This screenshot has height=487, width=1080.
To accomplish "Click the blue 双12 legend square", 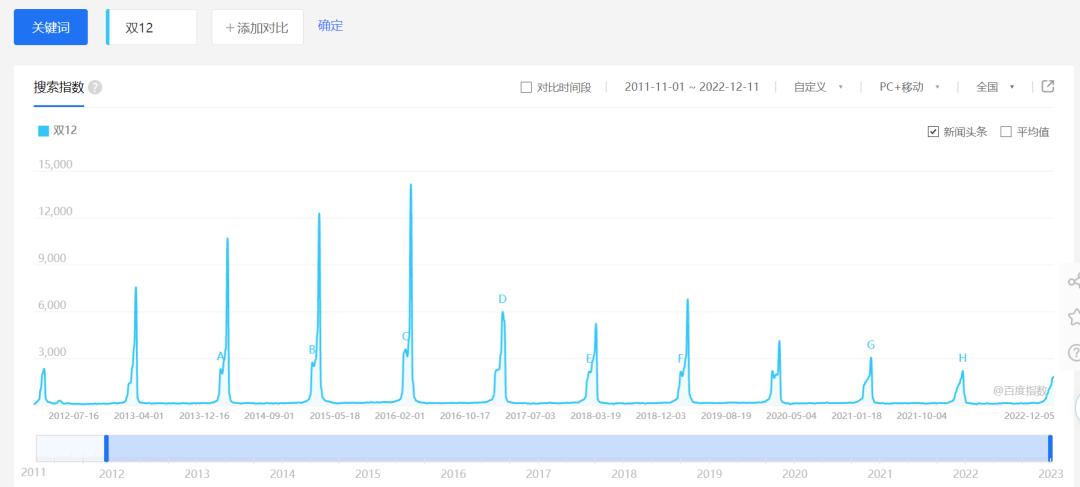I will pos(43,131).
